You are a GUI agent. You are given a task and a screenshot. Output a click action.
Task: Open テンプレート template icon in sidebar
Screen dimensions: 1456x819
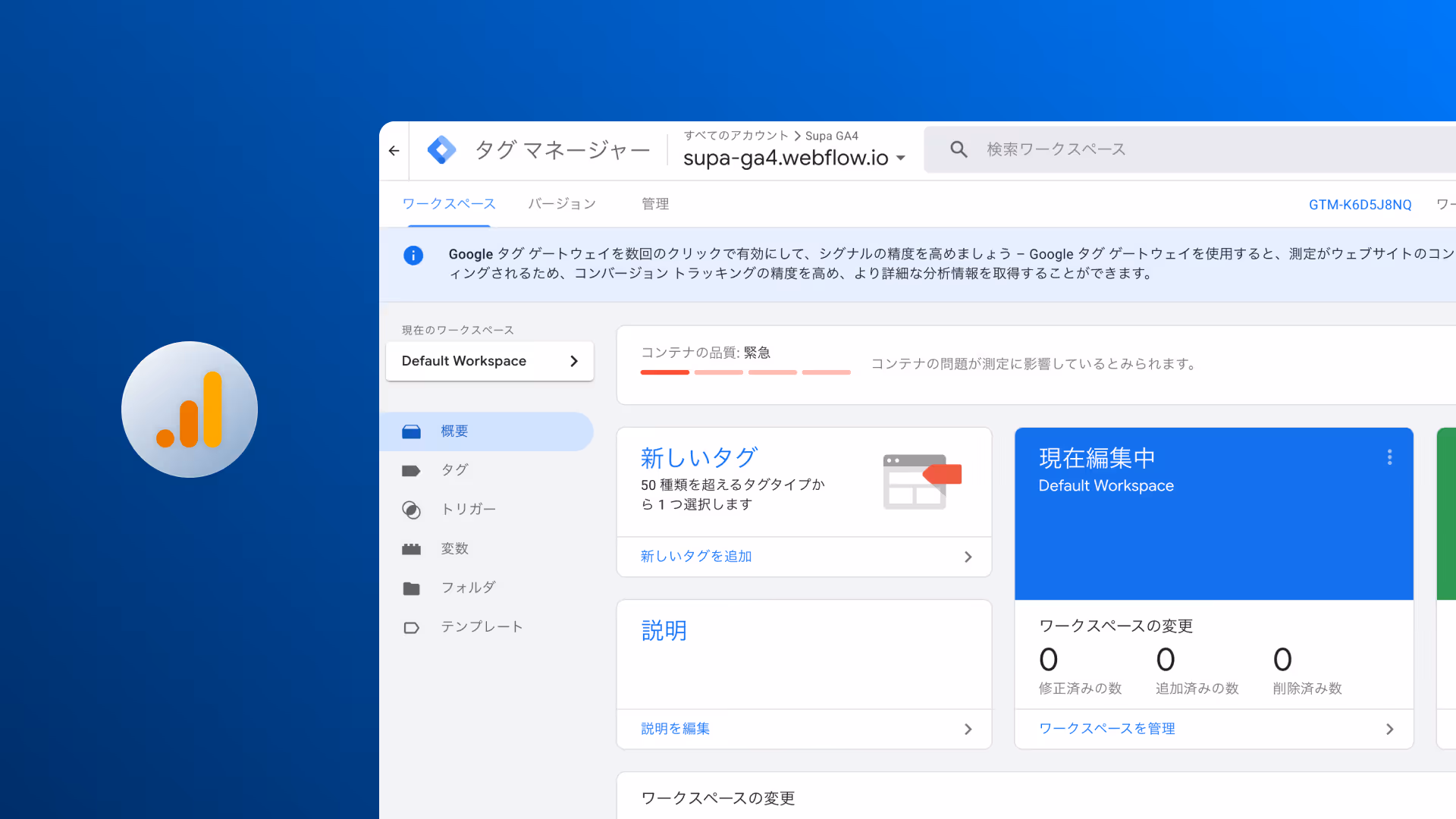click(x=411, y=628)
